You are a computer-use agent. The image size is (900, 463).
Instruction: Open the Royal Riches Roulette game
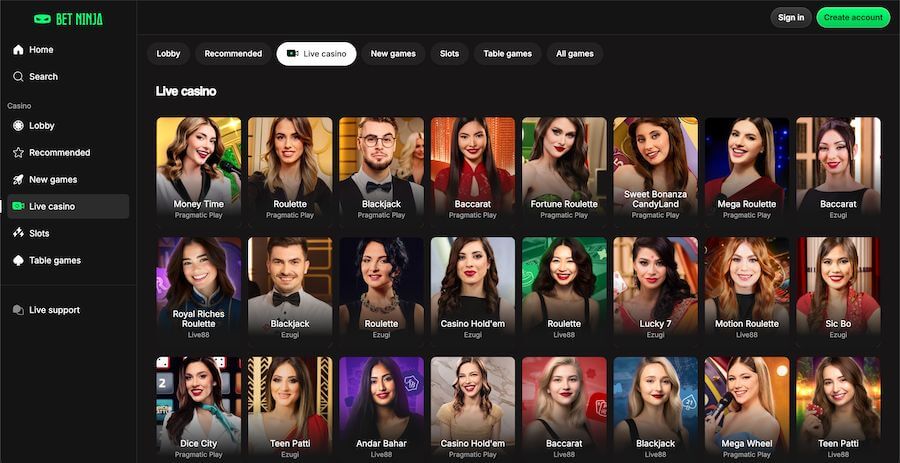click(198, 290)
